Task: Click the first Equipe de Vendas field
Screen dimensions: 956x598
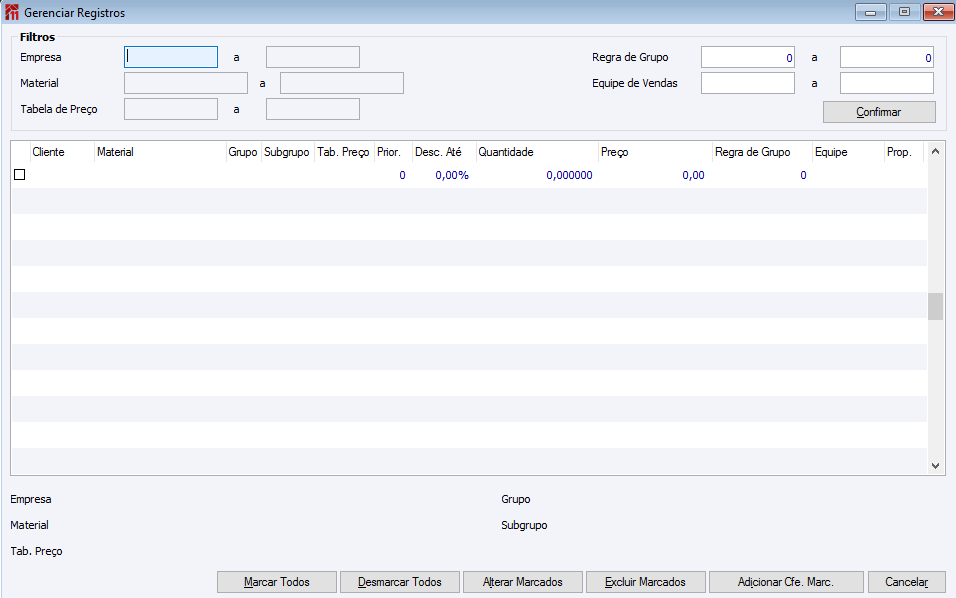Action: (748, 83)
